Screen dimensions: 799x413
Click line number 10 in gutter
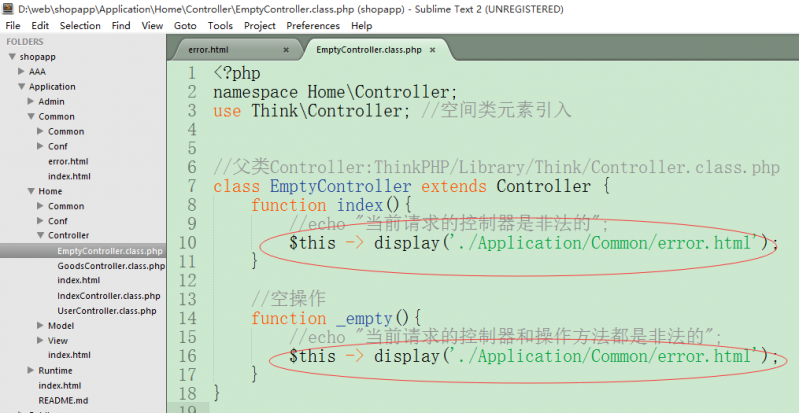pyautogui.click(x=188, y=242)
